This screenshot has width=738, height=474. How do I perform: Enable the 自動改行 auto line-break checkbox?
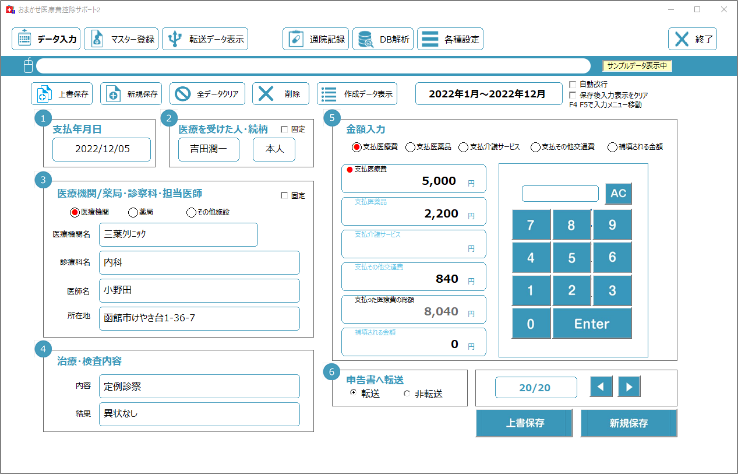[x=572, y=84]
